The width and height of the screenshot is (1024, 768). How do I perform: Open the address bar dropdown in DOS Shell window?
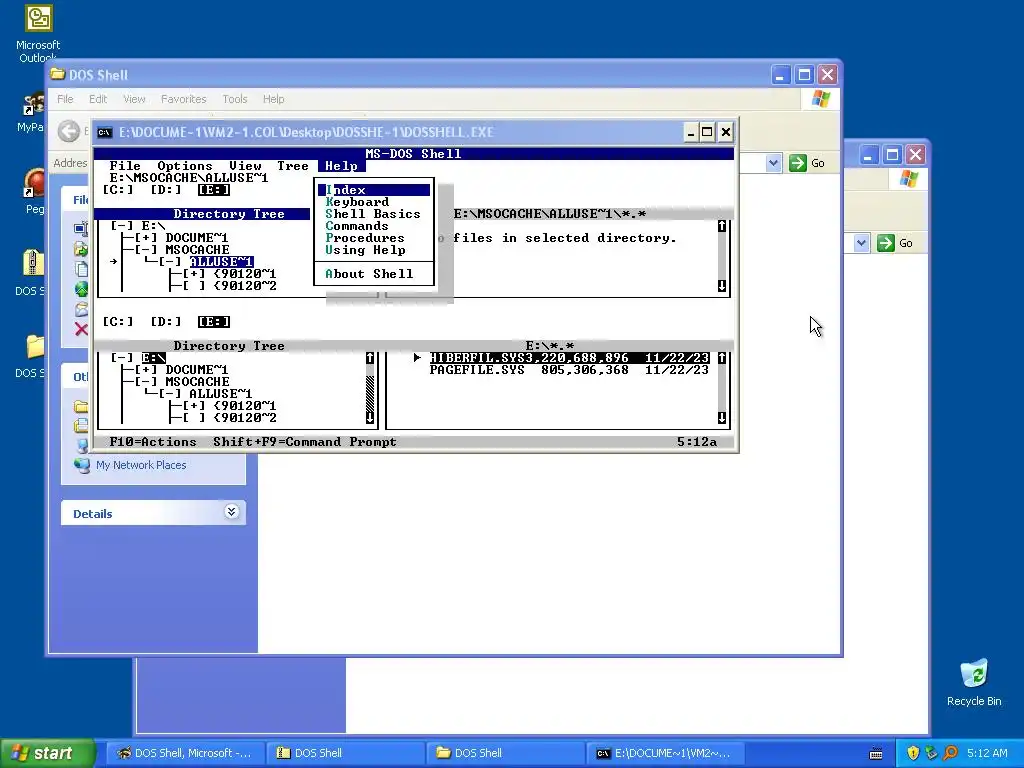[x=773, y=163]
